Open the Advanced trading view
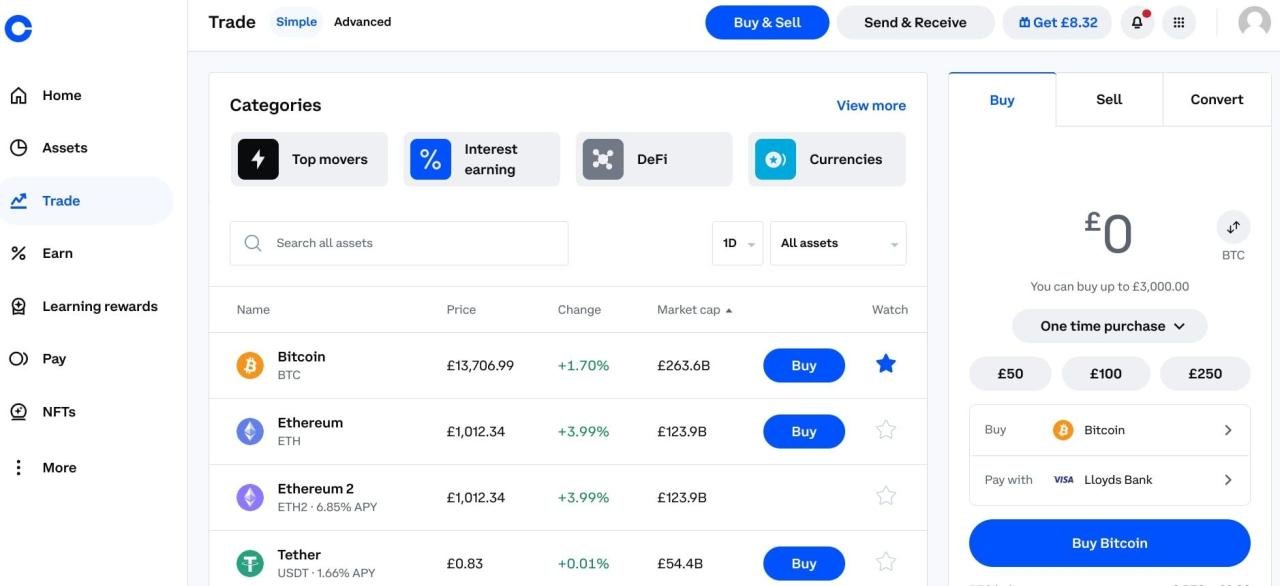The height and width of the screenshot is (586, 1280). tap(362, 21)
